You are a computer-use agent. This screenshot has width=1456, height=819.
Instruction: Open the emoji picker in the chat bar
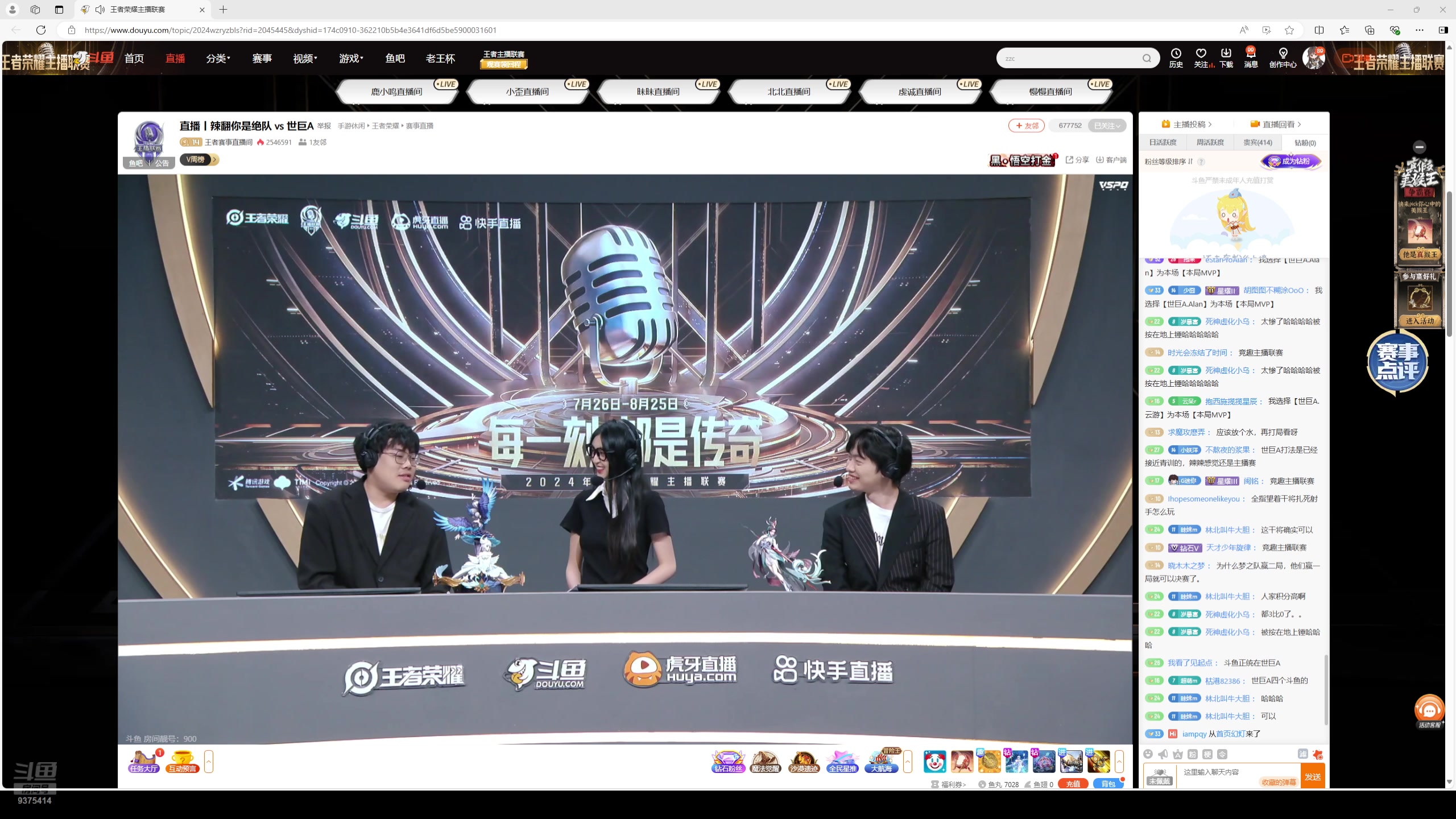[1148, 755]
